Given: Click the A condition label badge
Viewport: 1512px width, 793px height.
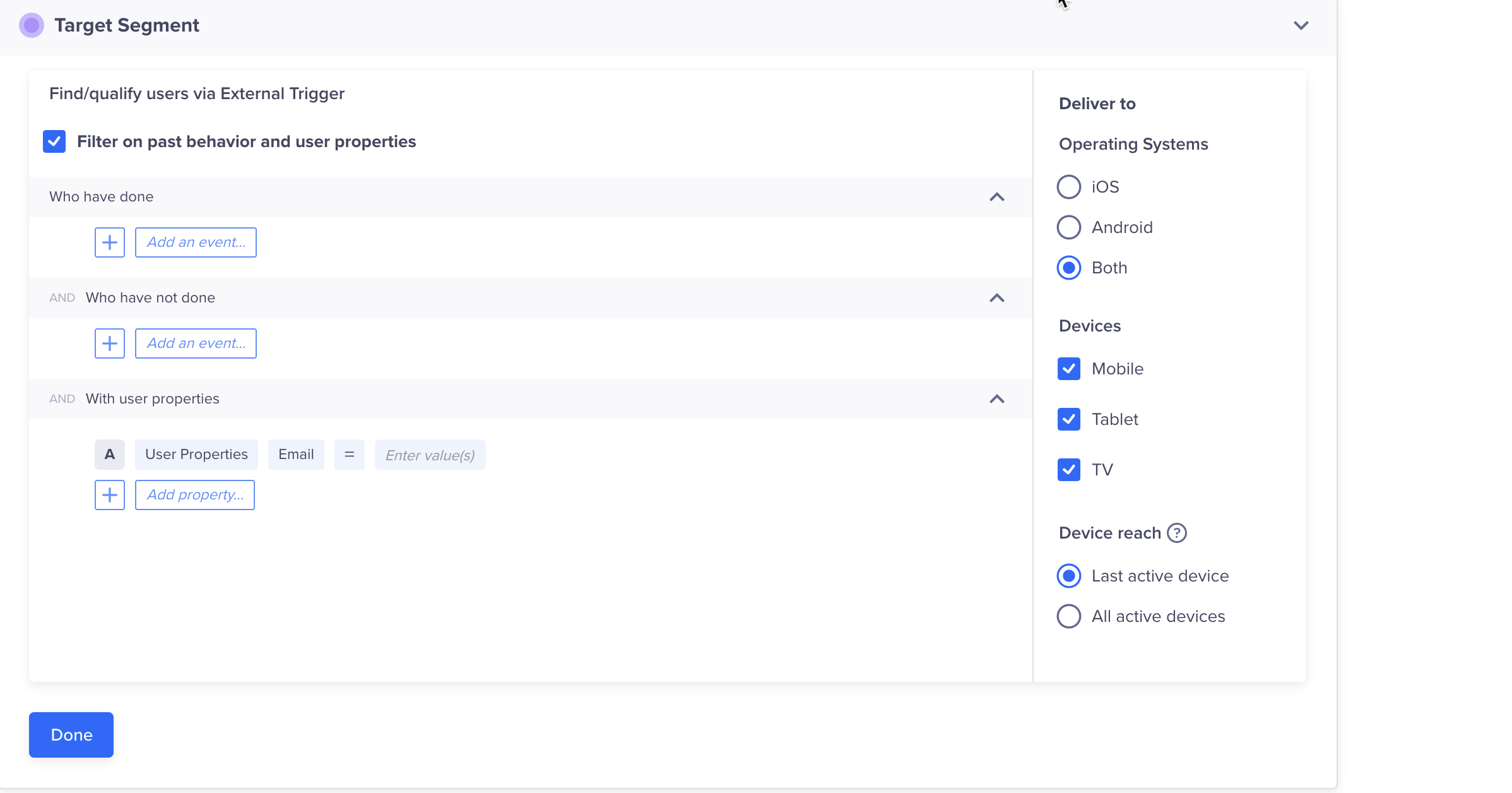Looking at the screenshot, I should point(110,455).
